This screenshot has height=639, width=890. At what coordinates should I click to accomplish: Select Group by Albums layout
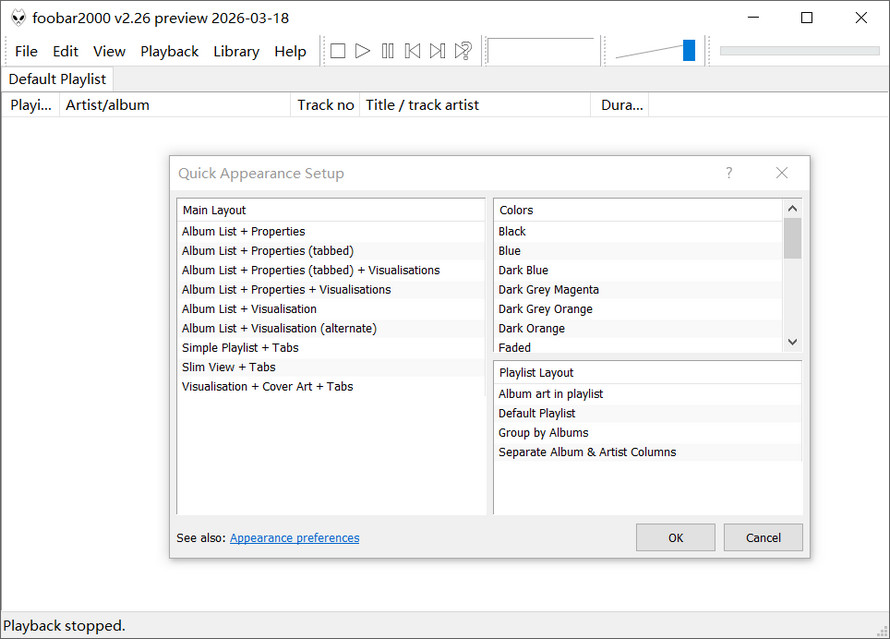click(648, 432)
